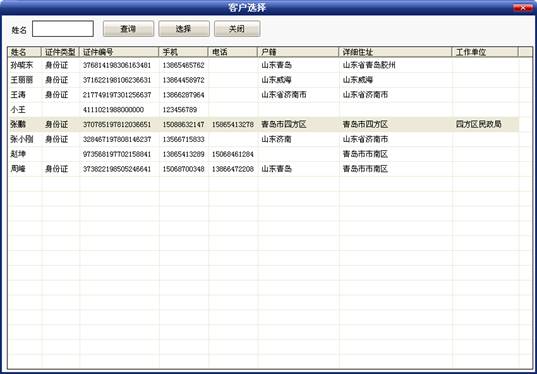537x374 pixels.
Task: Click 身份证 in 孙晓东's row
Action: pyautogui.click(x=57, y=65)
